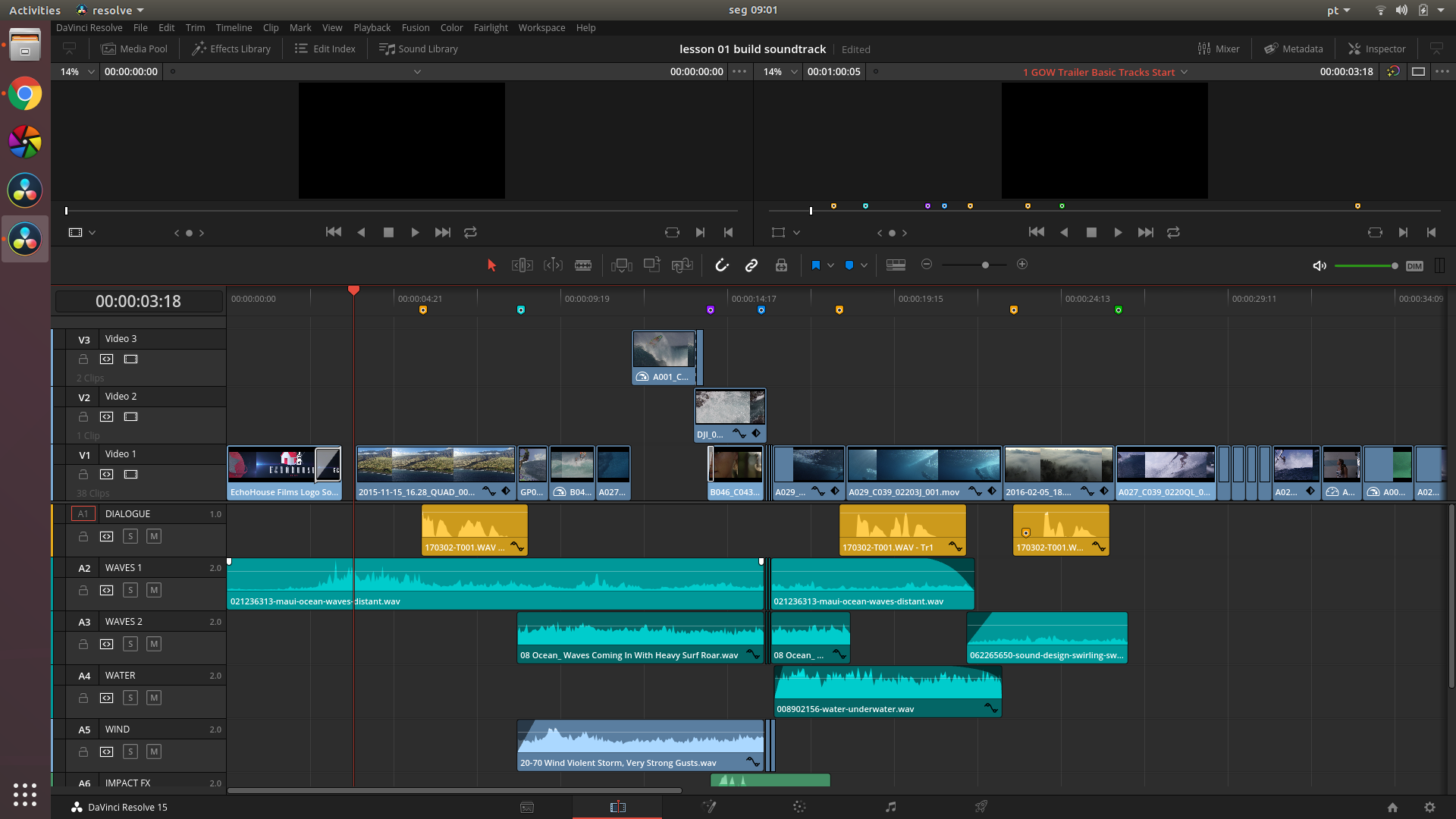This screenshot has height=819, width=1456.
Task: Open the Sound Library panel
Action: [419, 49]
